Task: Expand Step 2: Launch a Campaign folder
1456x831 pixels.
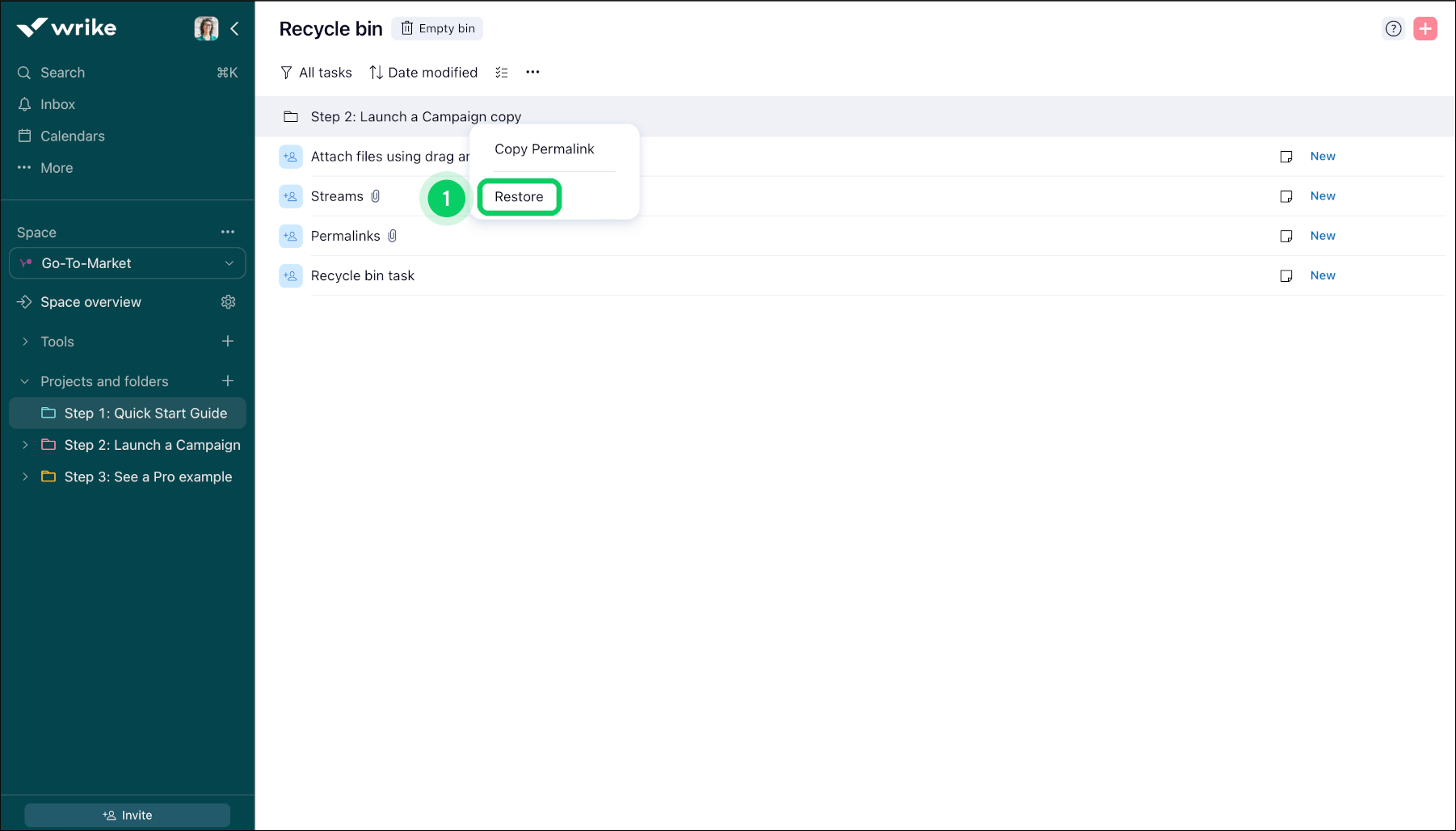Action: 24,444
